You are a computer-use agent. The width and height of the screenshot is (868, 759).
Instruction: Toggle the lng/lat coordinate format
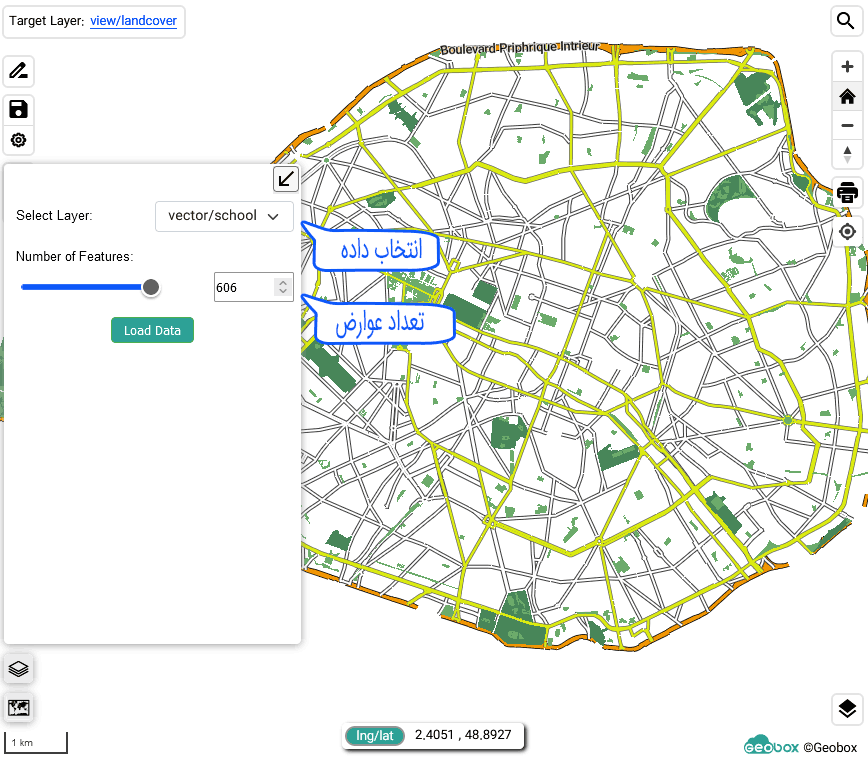[375, 736]
